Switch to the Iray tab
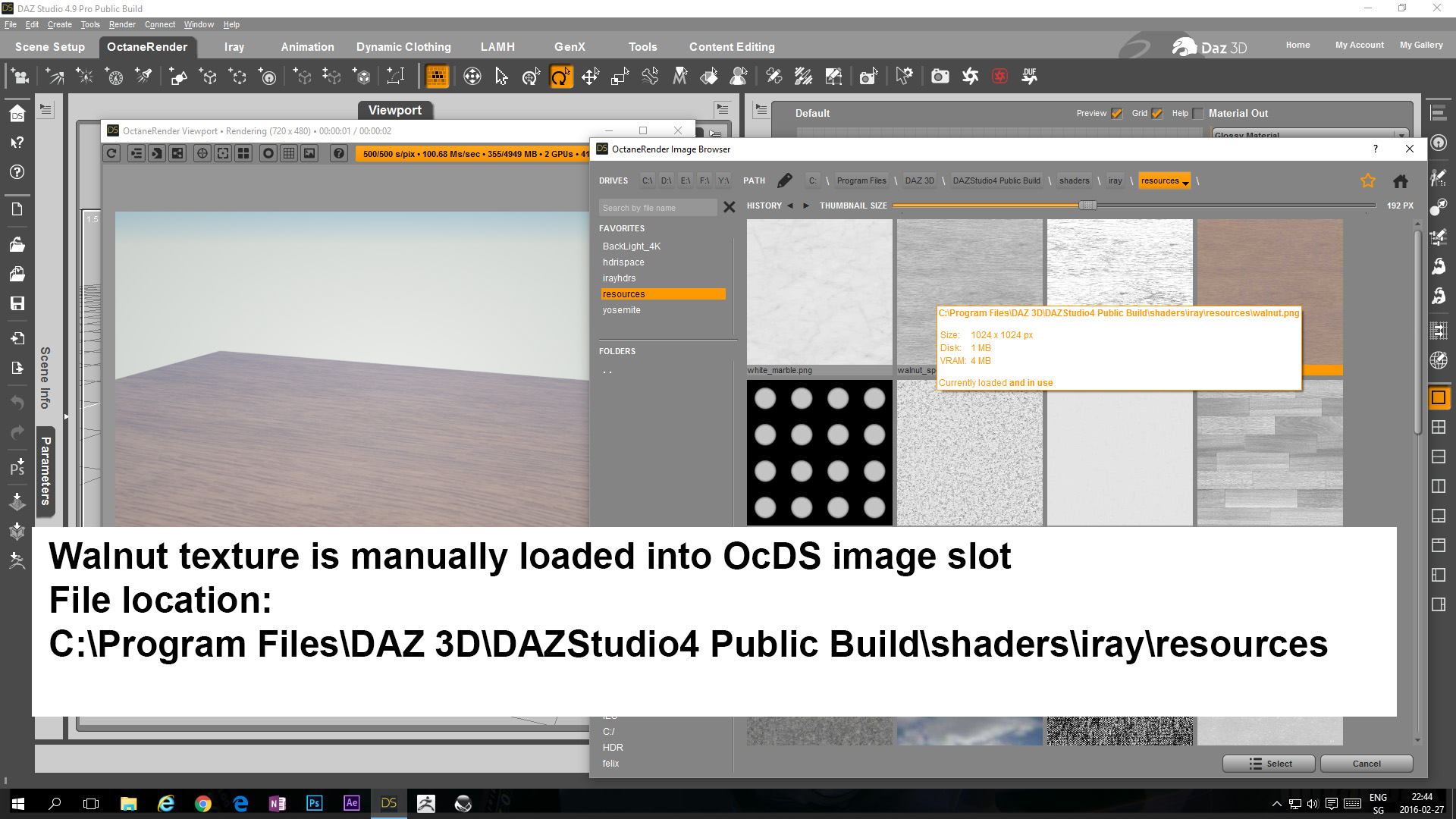This screenshot has width=1456, height=819. (x=234, y=47)
